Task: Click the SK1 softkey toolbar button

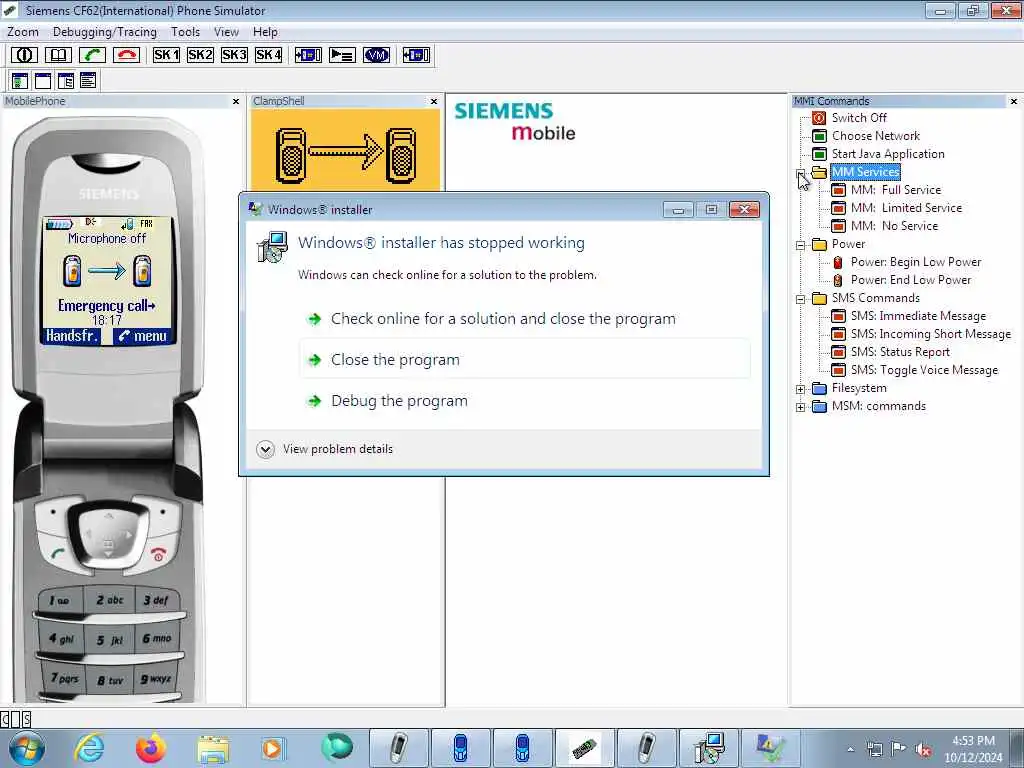Action: 166,55
